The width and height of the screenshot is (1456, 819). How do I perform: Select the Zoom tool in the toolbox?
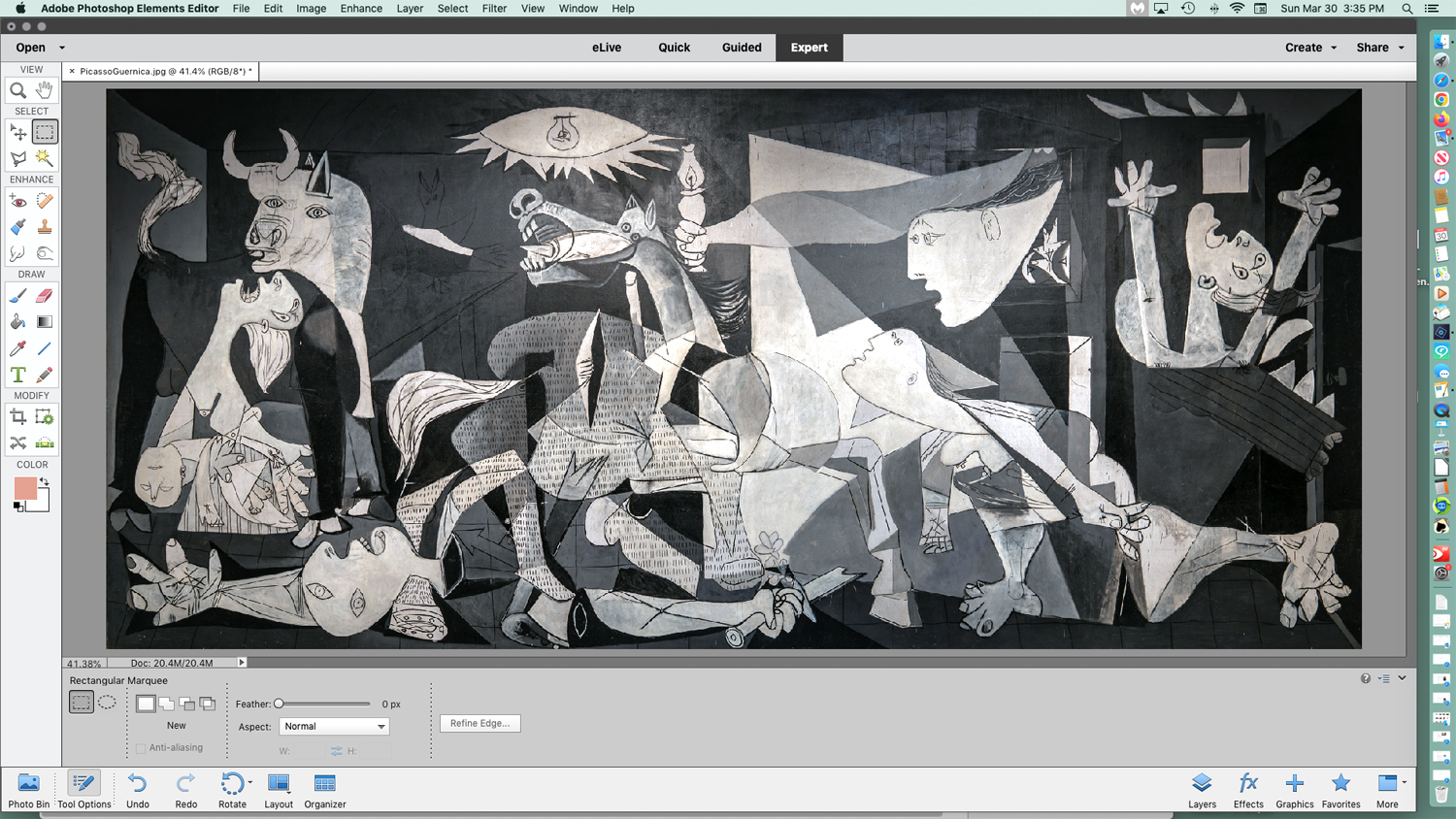click(x=17, y=90)
